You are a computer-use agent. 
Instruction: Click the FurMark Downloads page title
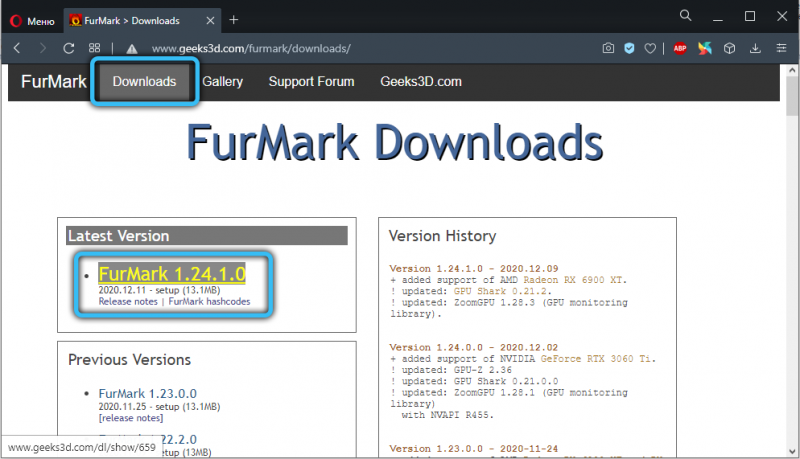[394, 143]
